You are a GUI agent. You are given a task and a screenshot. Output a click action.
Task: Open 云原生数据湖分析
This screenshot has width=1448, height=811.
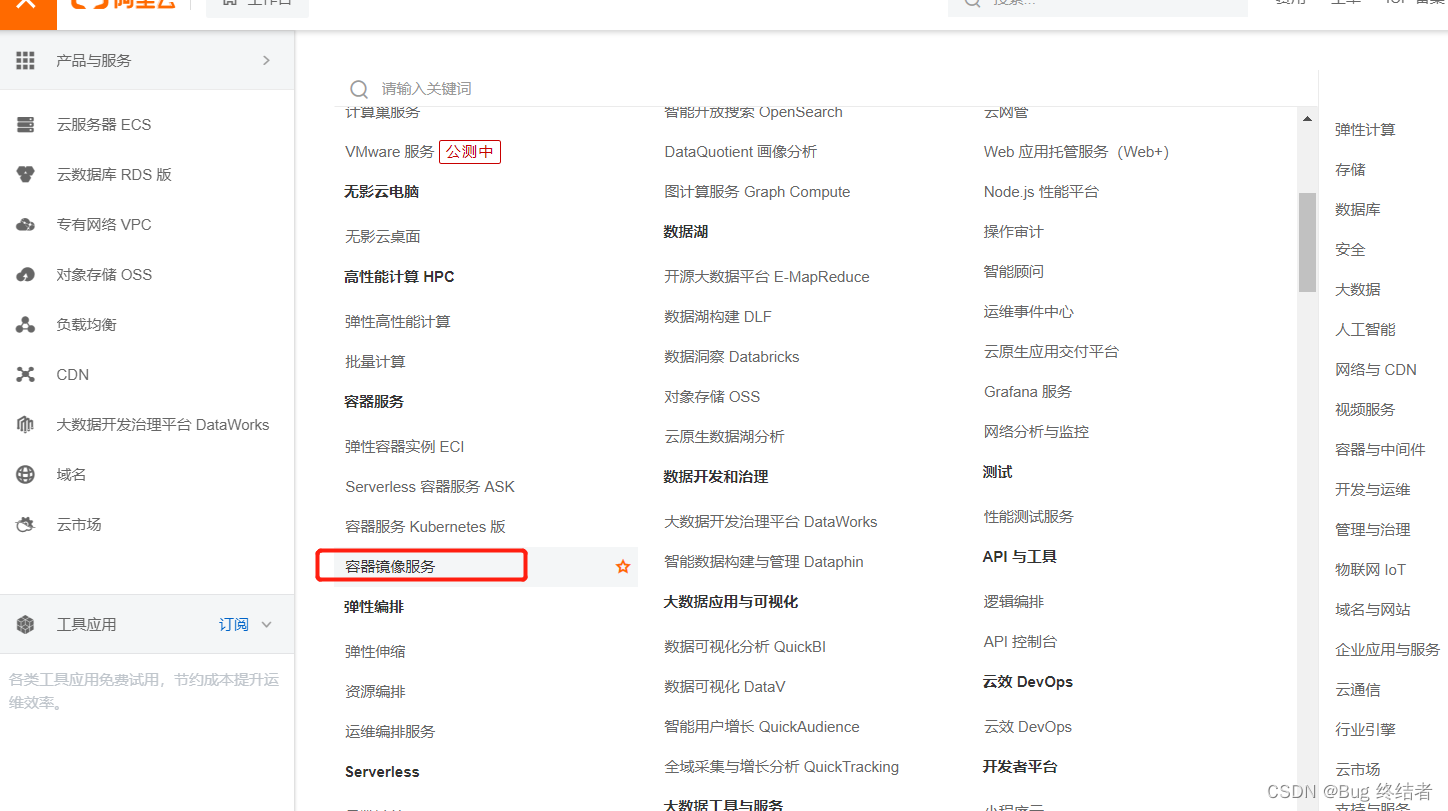point(724,437)
